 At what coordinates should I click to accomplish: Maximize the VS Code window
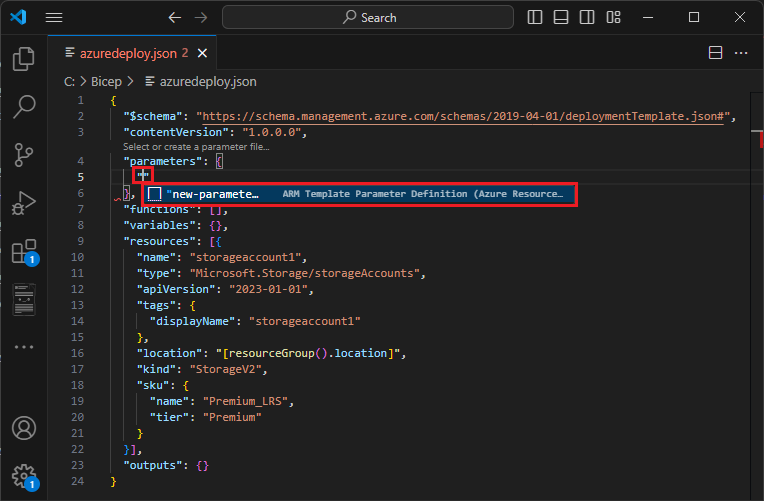(694, 18)
